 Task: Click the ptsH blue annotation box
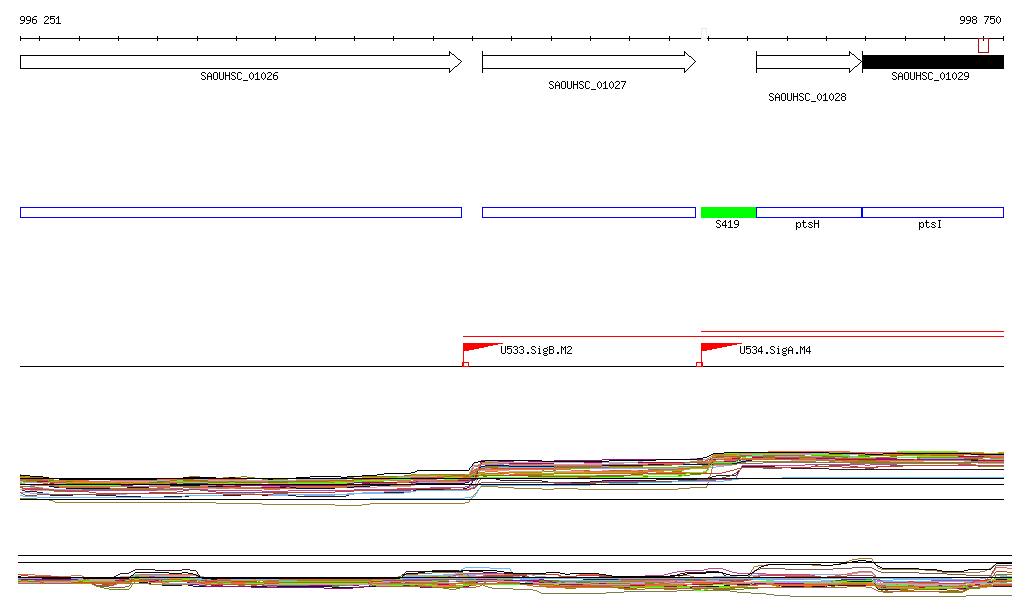(x=809, y=212)
